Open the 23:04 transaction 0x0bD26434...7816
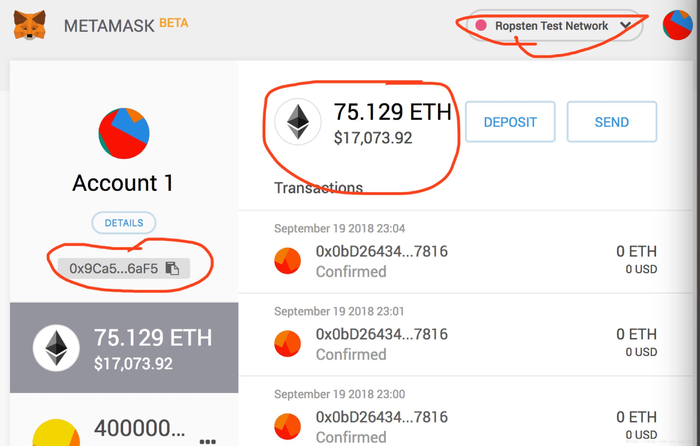700x446 pixels. click(466, 252)
